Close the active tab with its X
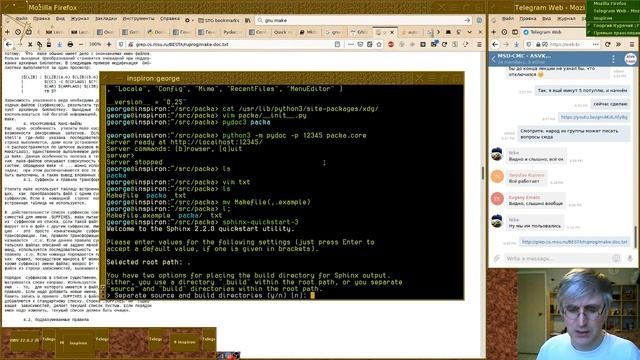Screen dimensions: 640x360 [393, 32]
